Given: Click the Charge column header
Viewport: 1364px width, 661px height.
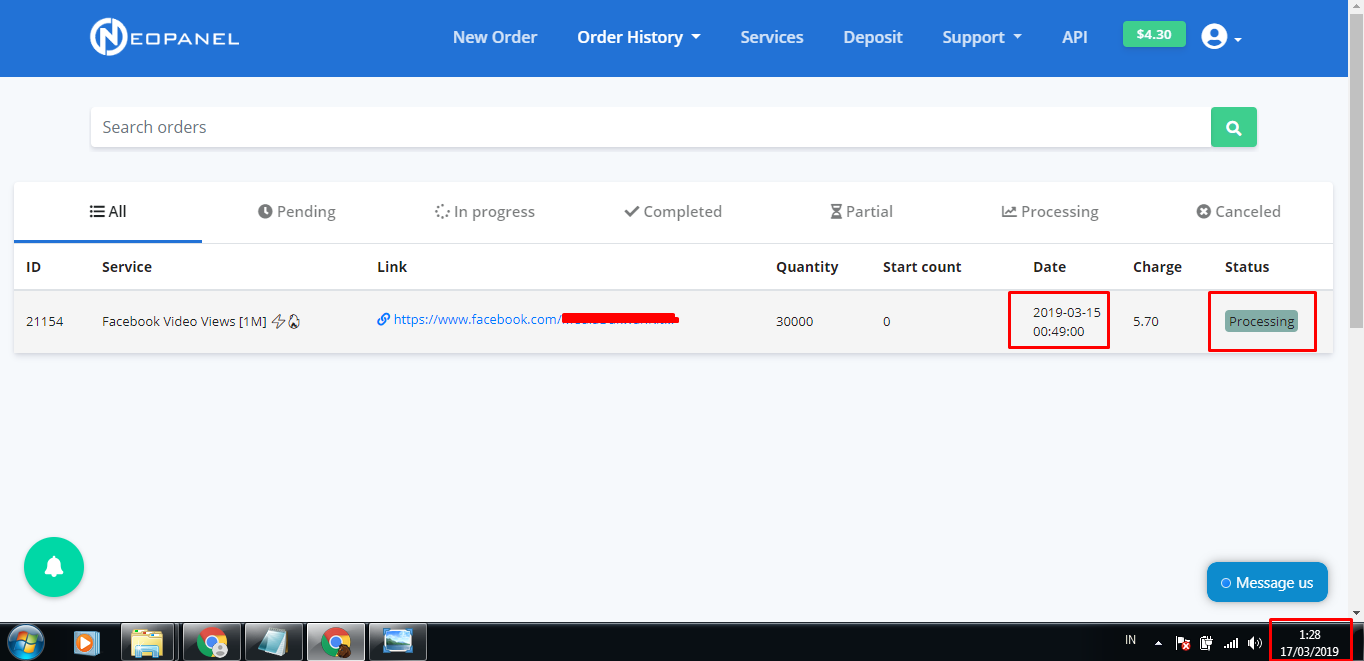Looking at the screenshot, I should [x=1157, y=267].
